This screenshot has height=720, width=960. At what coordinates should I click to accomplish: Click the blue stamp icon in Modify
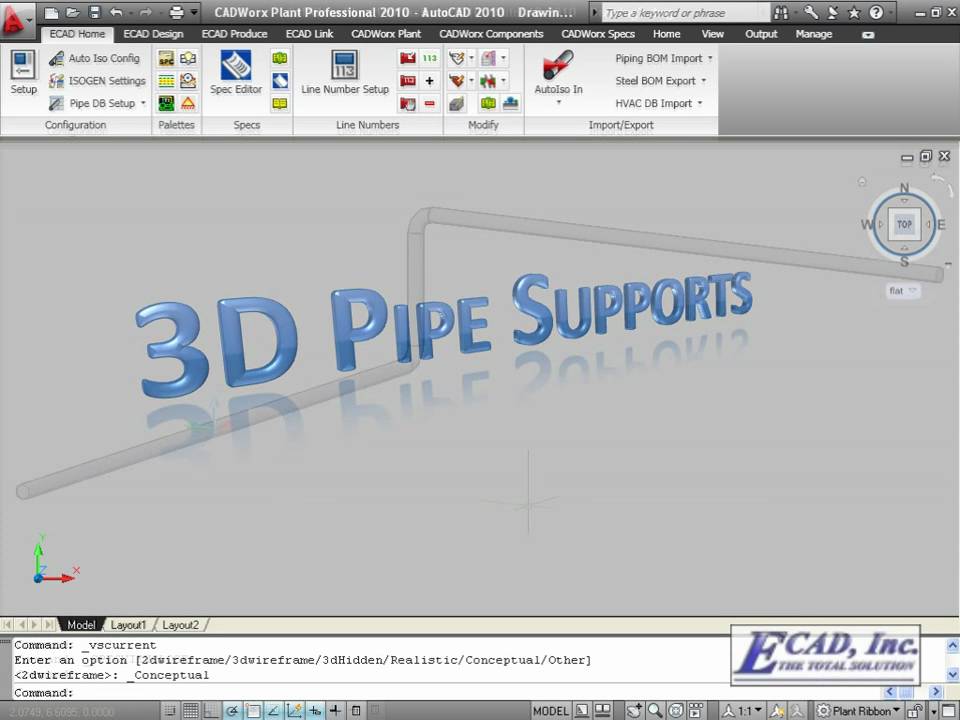(511, 103)
